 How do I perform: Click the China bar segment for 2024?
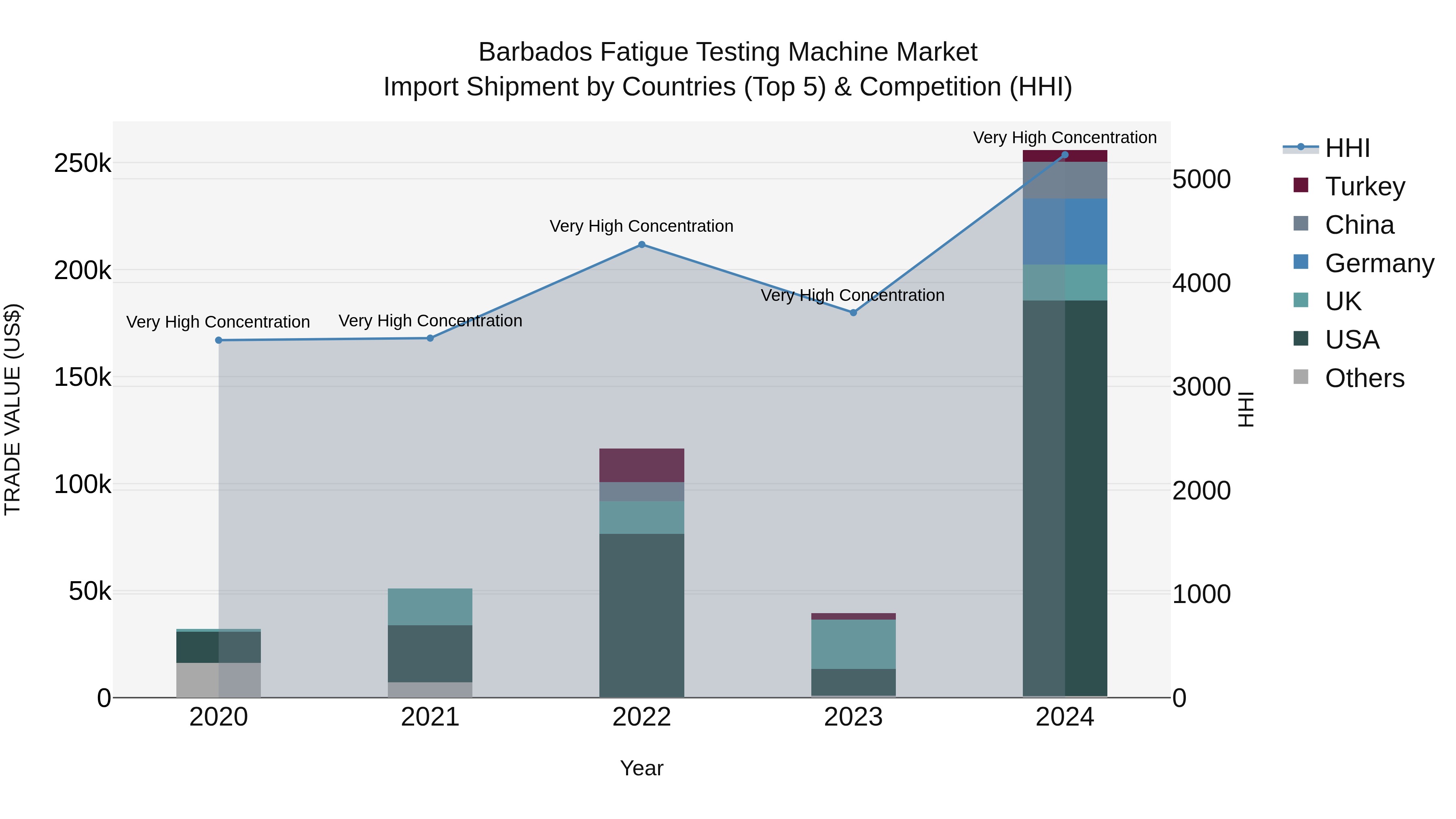pyautogui.click(x=1065, y=180)
